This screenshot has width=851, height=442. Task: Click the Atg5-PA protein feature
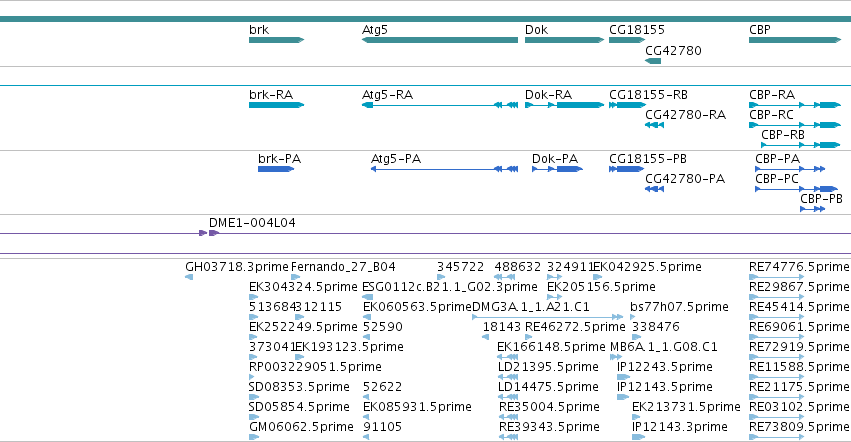point(444,169)
